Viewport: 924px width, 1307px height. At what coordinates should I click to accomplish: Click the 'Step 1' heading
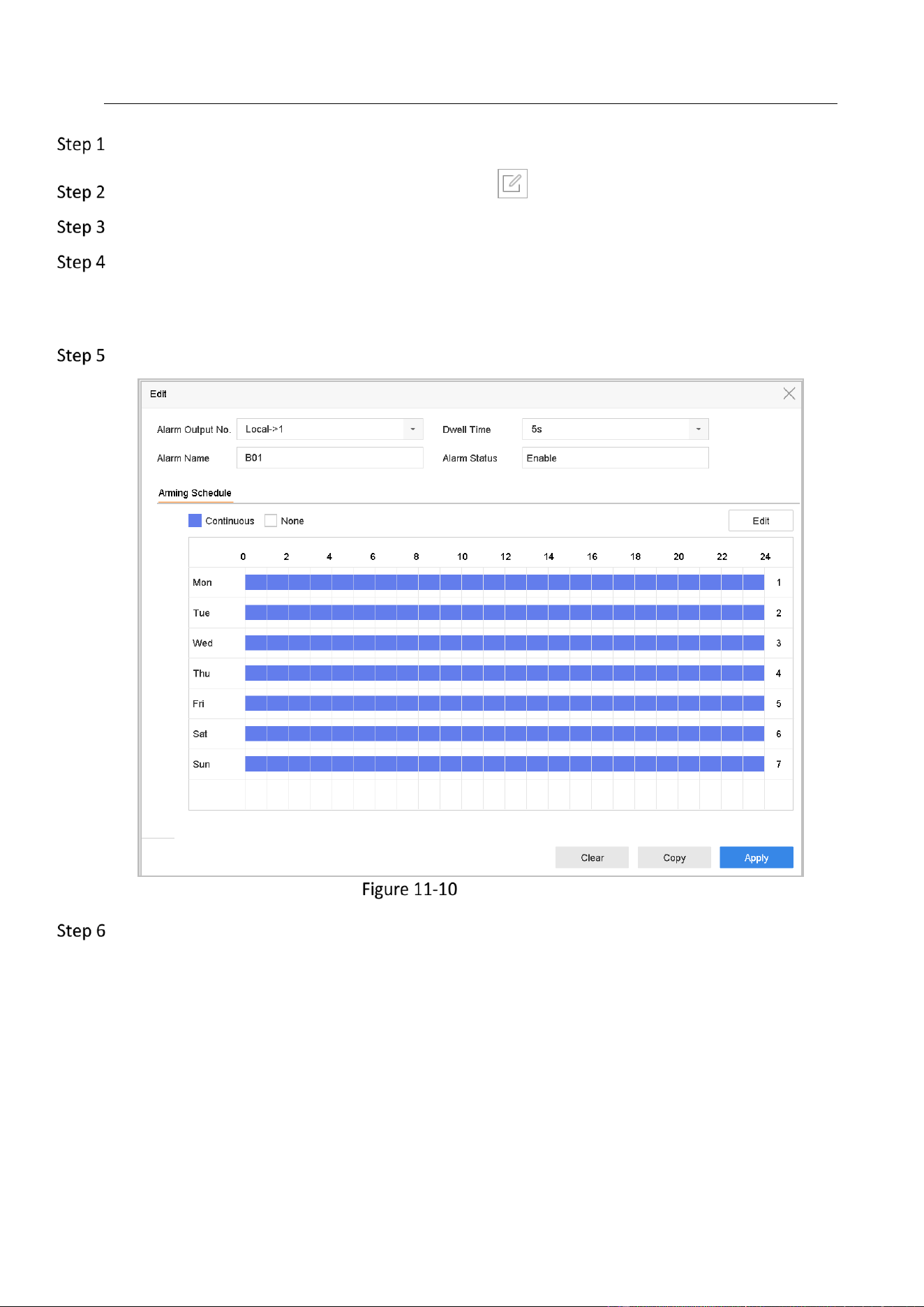(81, 145)
